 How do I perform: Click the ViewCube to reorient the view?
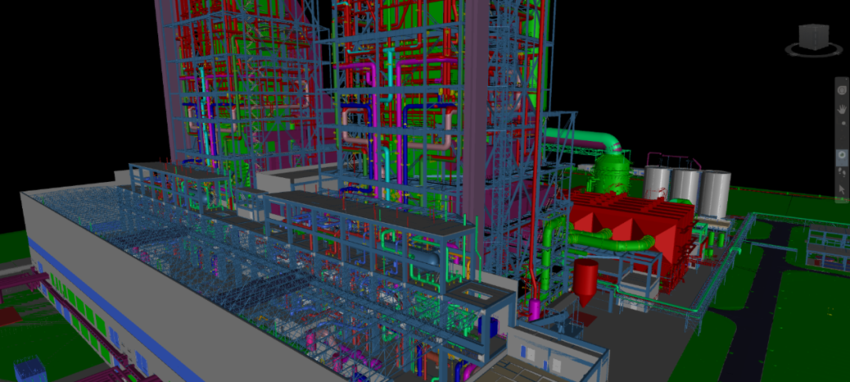click(814, 37)
